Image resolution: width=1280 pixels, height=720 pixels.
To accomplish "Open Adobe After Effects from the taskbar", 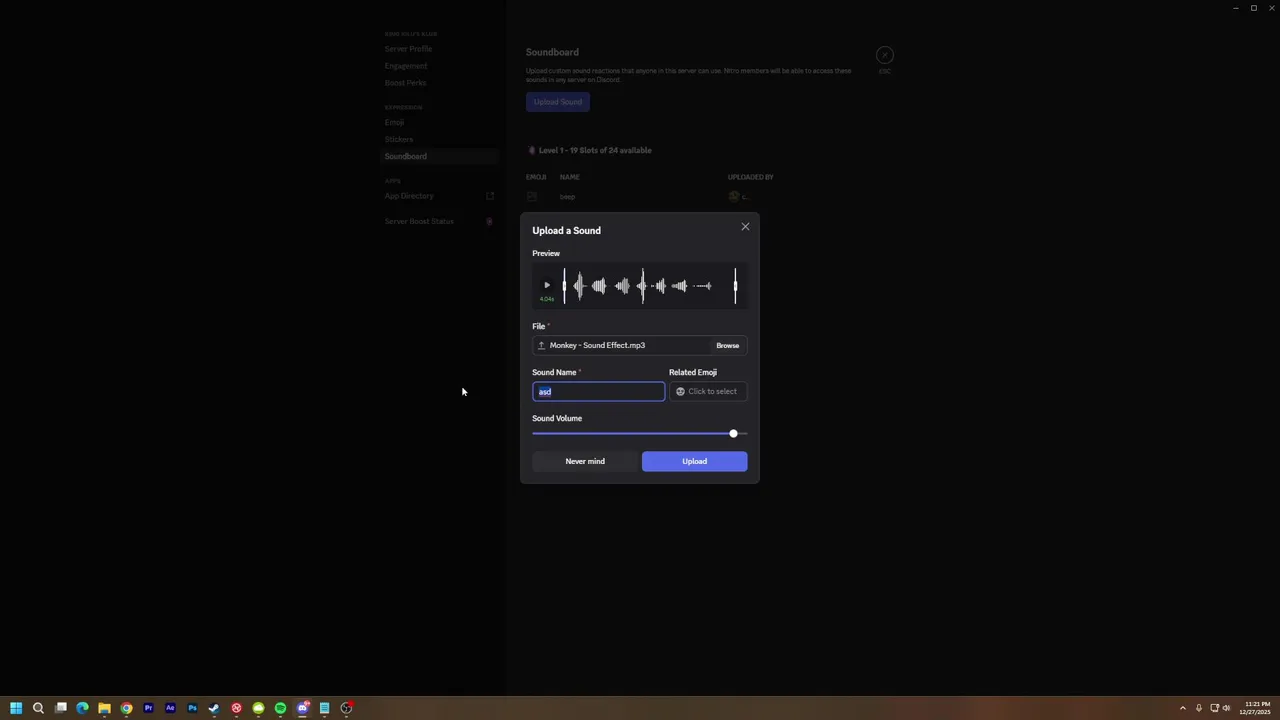I will point(170,708).
